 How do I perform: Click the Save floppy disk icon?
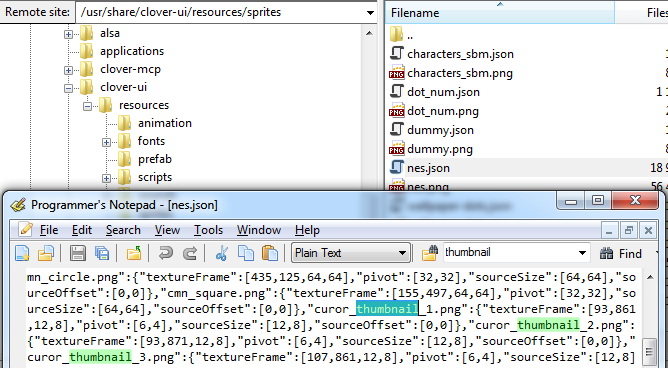pyautogui.click(x=78, y=253)
